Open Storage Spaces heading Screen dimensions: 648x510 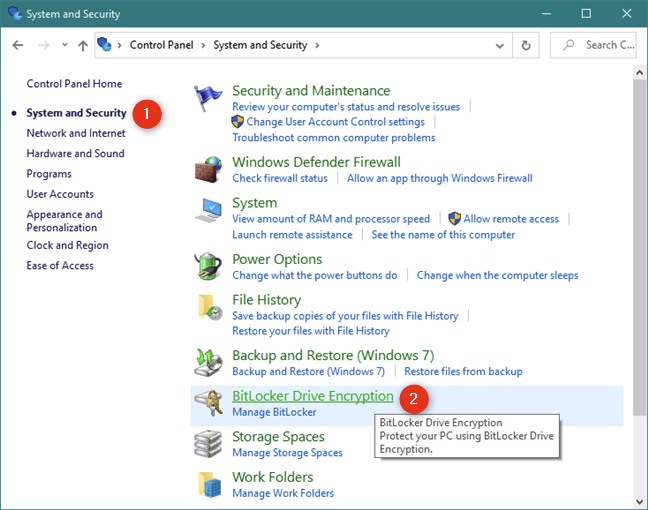pyautogui.click(x=279, y=436)
